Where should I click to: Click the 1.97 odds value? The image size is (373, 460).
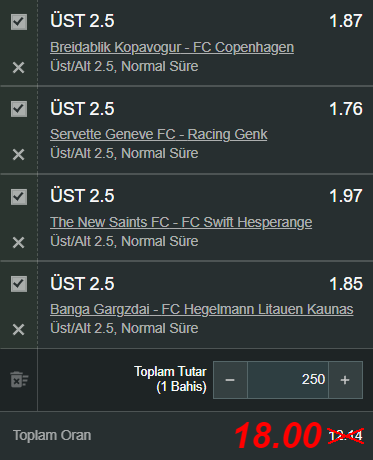[x=346, y=196]
